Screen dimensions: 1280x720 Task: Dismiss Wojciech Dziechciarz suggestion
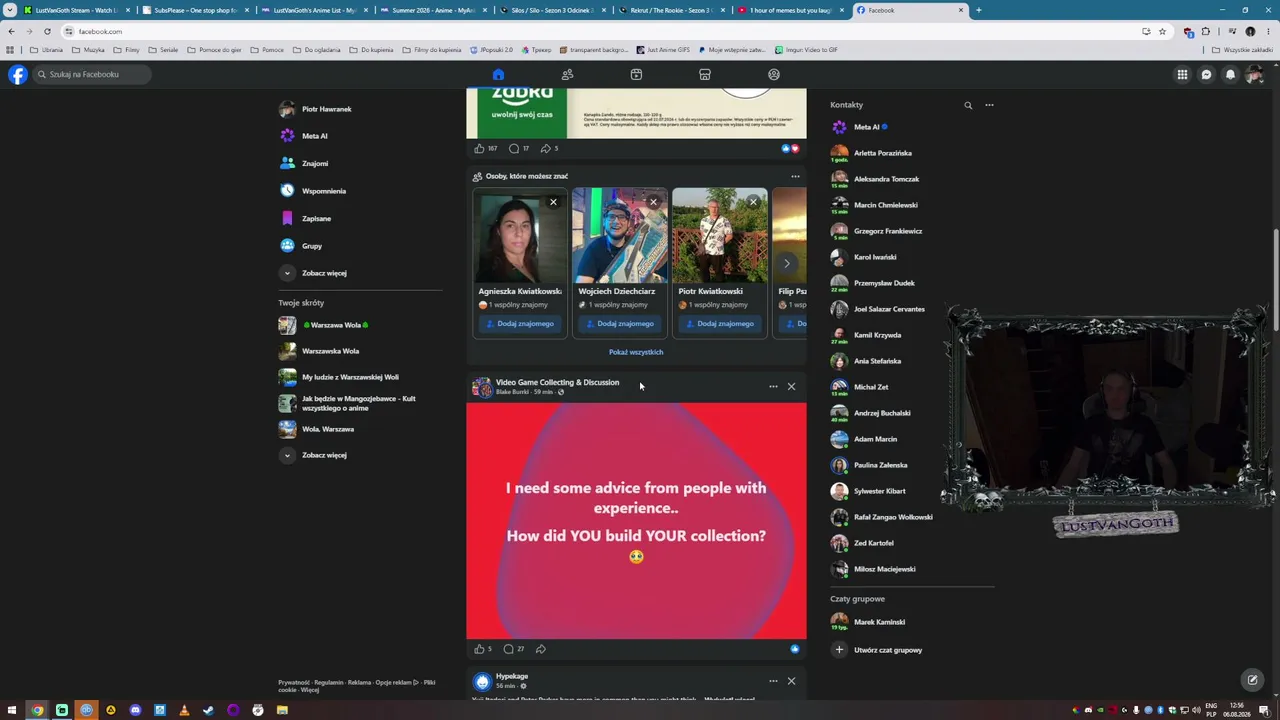coord(653,202)
